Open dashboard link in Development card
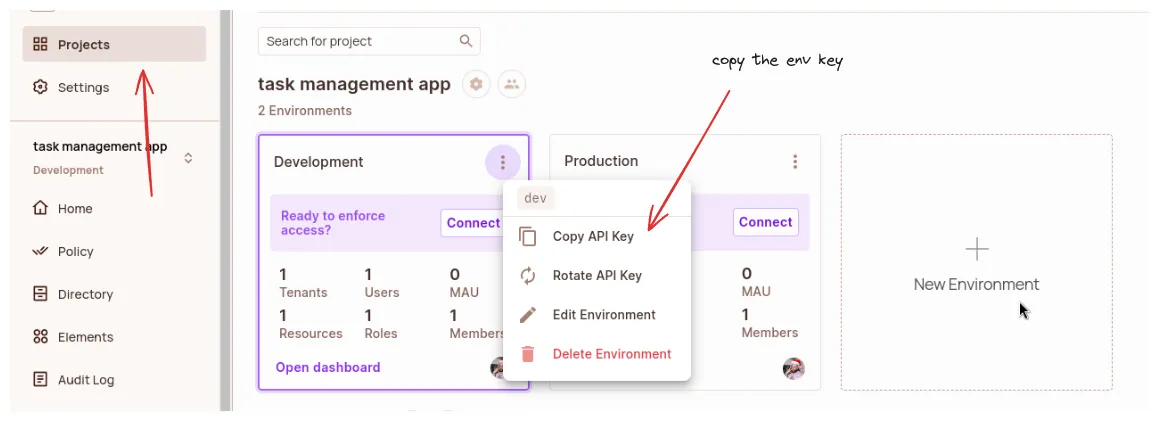The image size is (1159, 421). pyautogui.click(x=328, y=367)
